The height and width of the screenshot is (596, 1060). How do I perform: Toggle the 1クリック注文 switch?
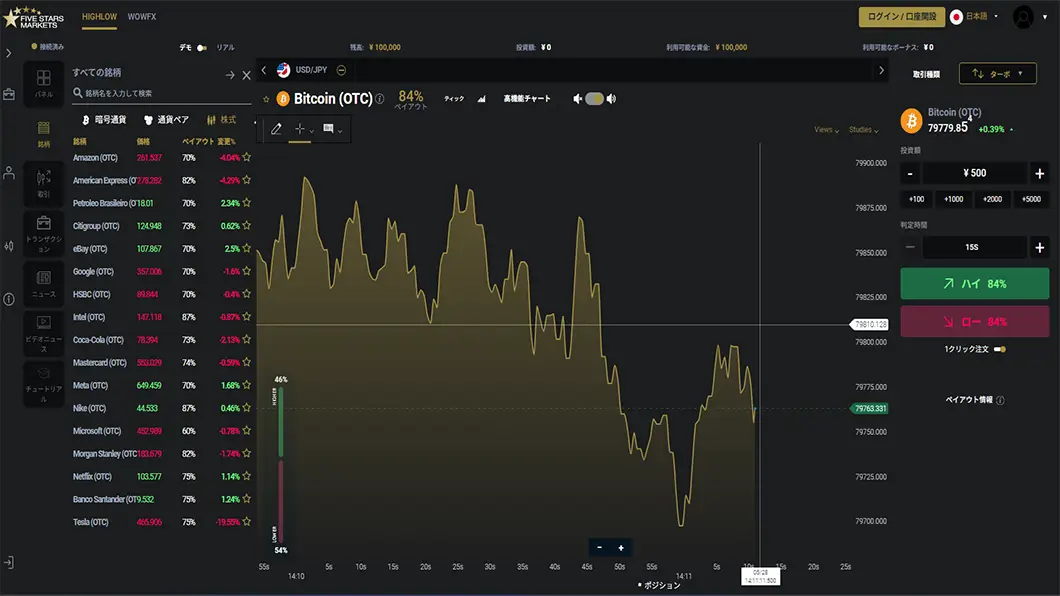click(1000, 349)
